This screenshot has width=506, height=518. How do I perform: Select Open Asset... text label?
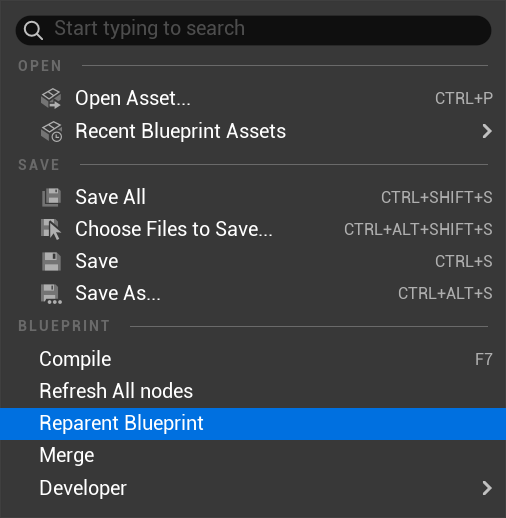(133, 98)
